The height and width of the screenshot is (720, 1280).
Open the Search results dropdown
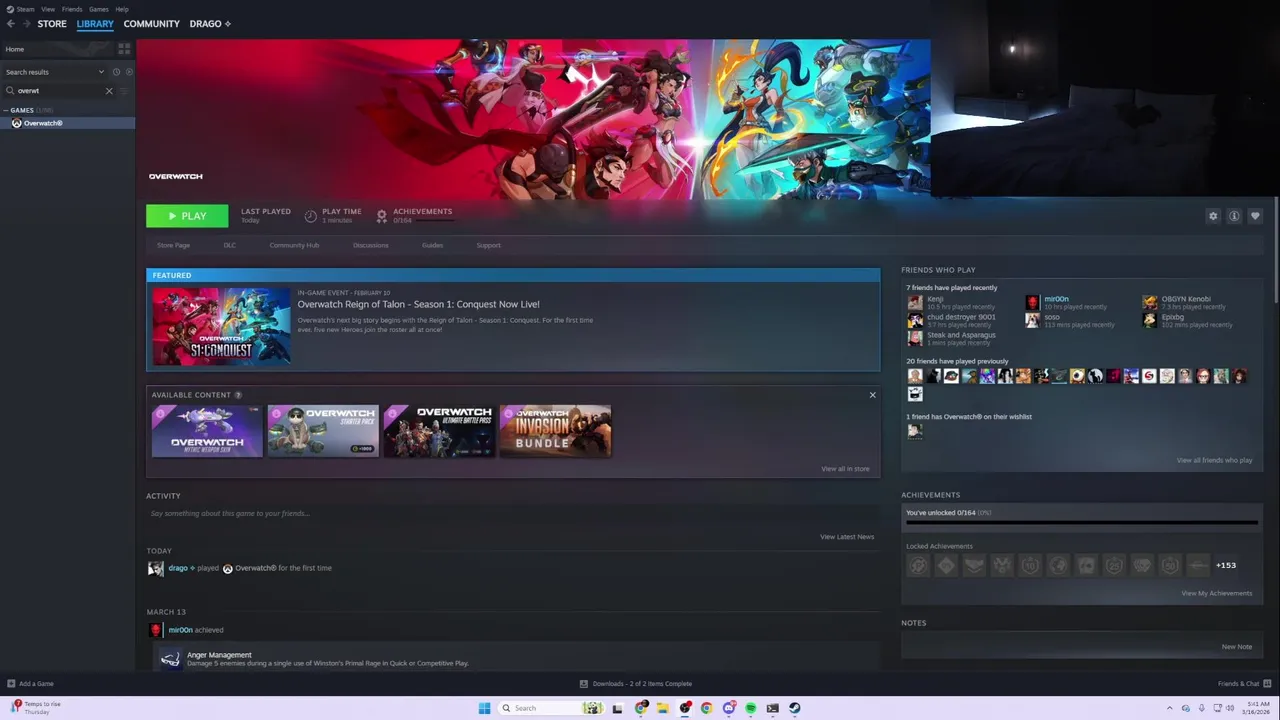click(54, 72)
